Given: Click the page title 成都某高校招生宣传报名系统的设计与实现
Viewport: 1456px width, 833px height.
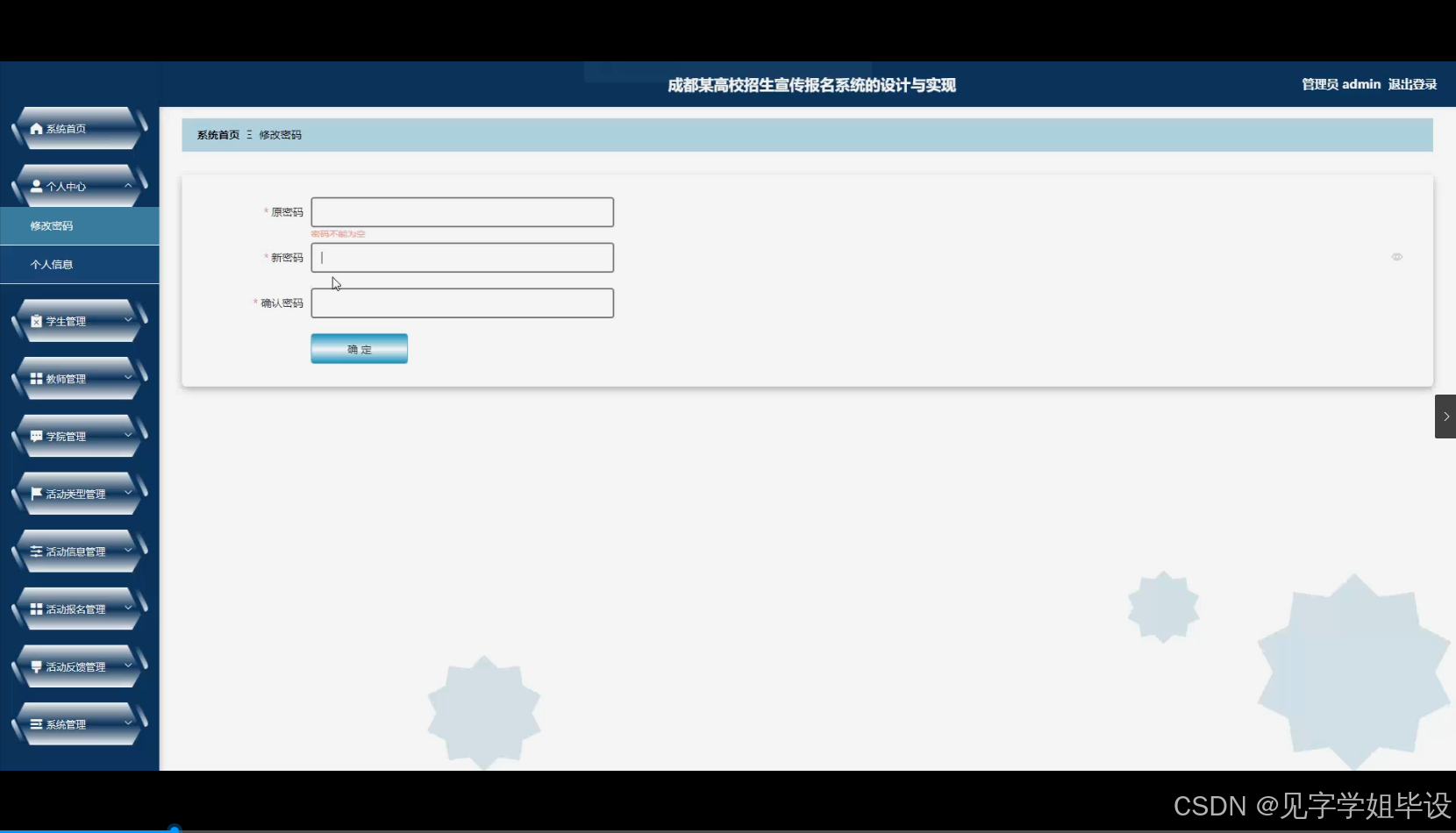Looking at the screenshot, I should click(x=812, y=85).
